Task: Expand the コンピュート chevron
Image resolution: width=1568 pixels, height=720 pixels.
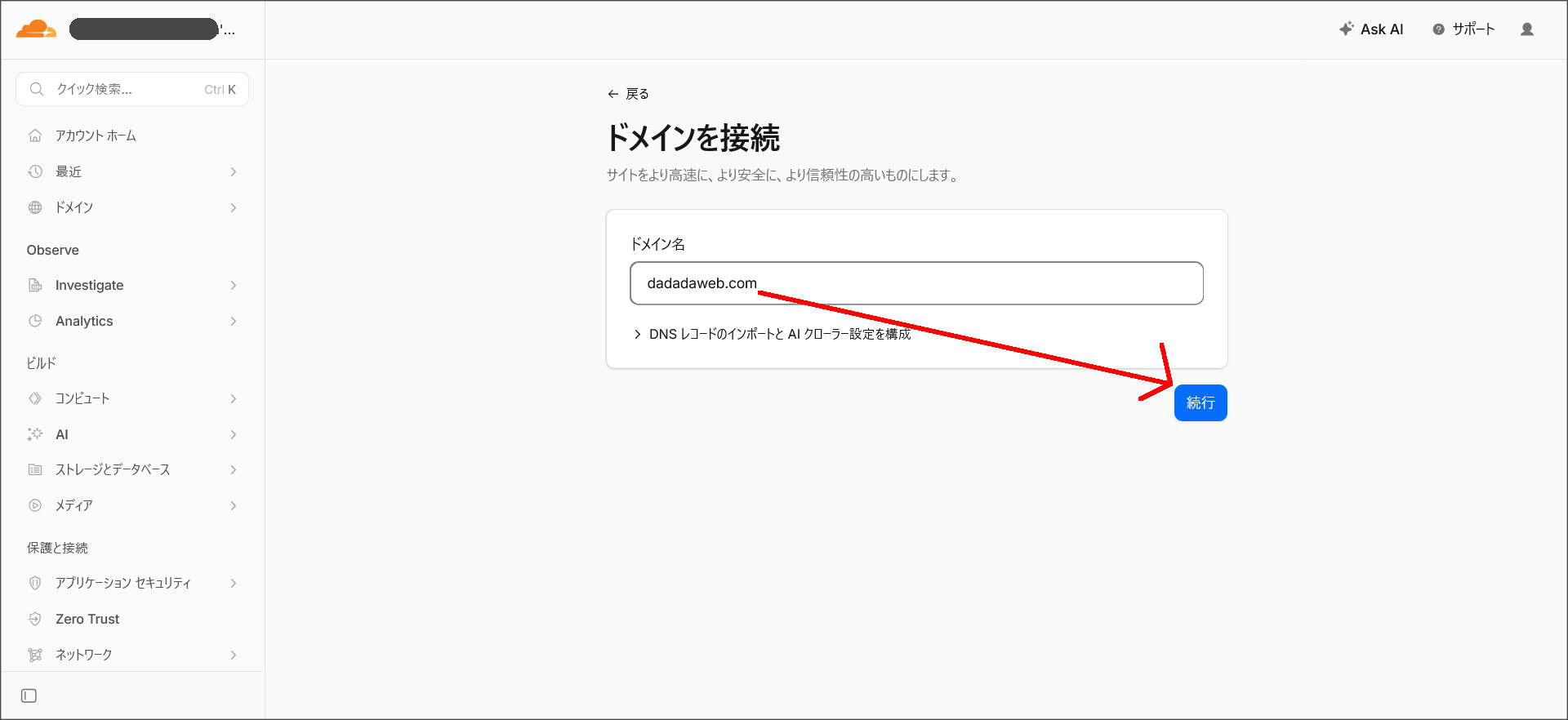Action: coord(234,398)
